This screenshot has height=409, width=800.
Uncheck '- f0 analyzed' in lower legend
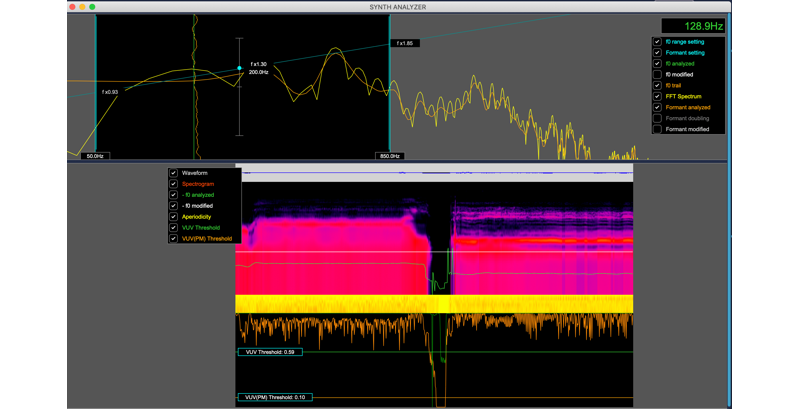[x=173, y=195]
